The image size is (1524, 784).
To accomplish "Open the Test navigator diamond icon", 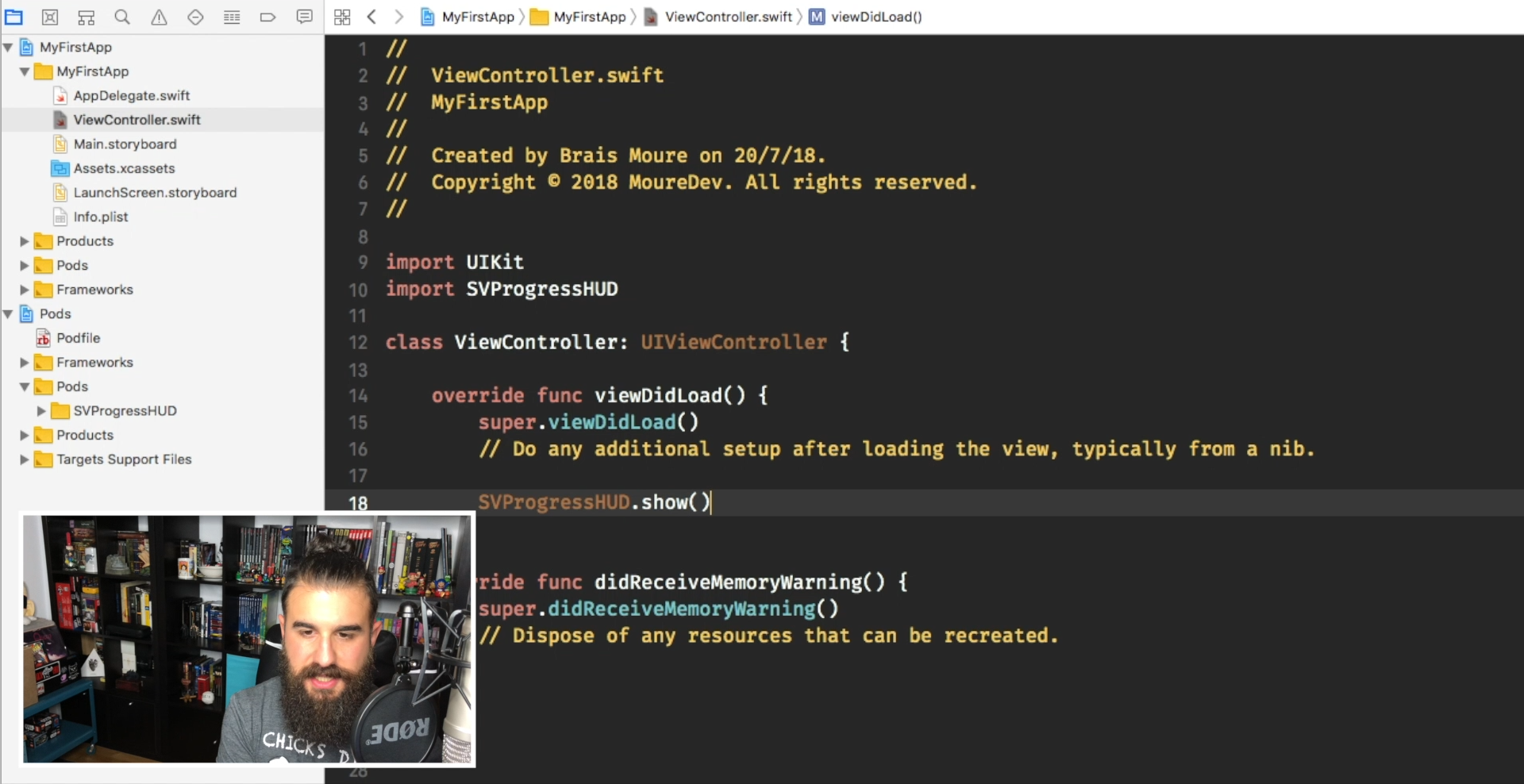I will [x=195, y=17].
